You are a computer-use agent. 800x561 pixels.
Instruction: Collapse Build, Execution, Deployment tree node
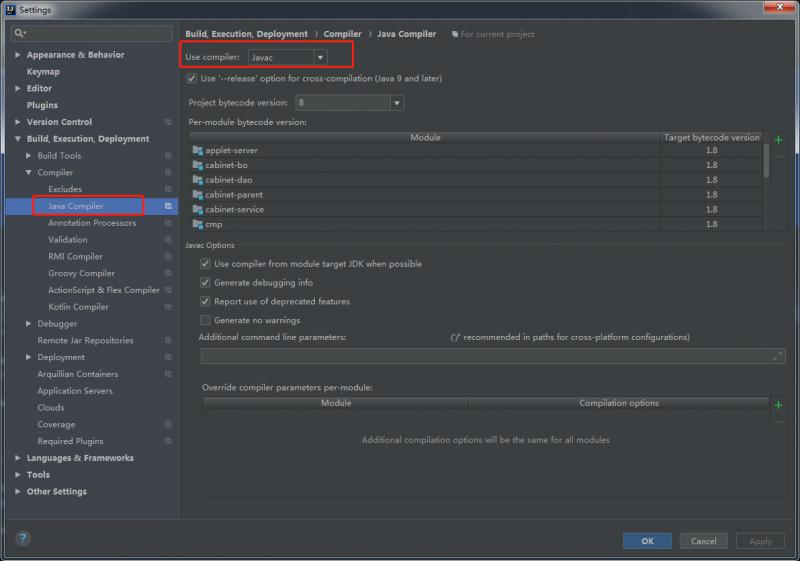(x=18, y=139)
